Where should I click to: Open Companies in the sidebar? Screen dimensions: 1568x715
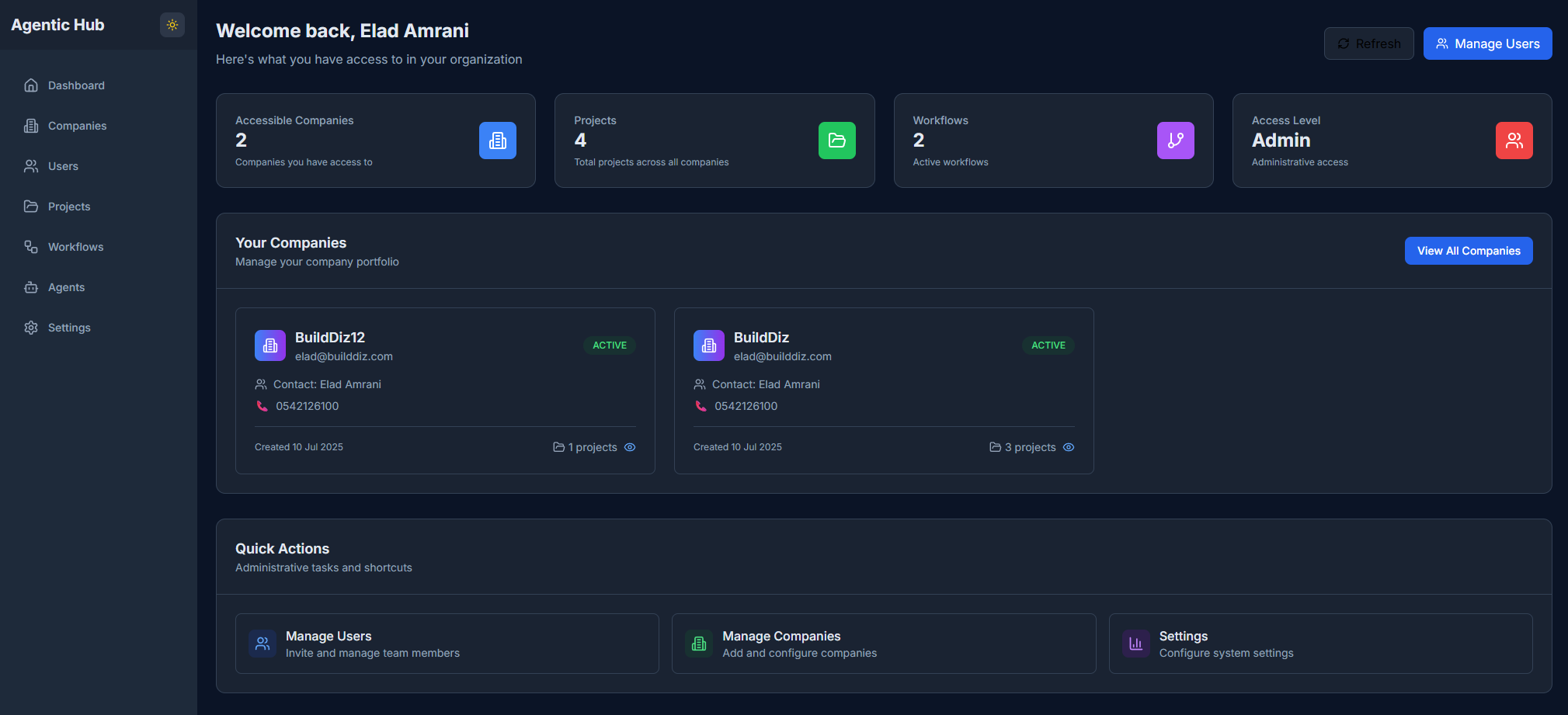[77, 126]
